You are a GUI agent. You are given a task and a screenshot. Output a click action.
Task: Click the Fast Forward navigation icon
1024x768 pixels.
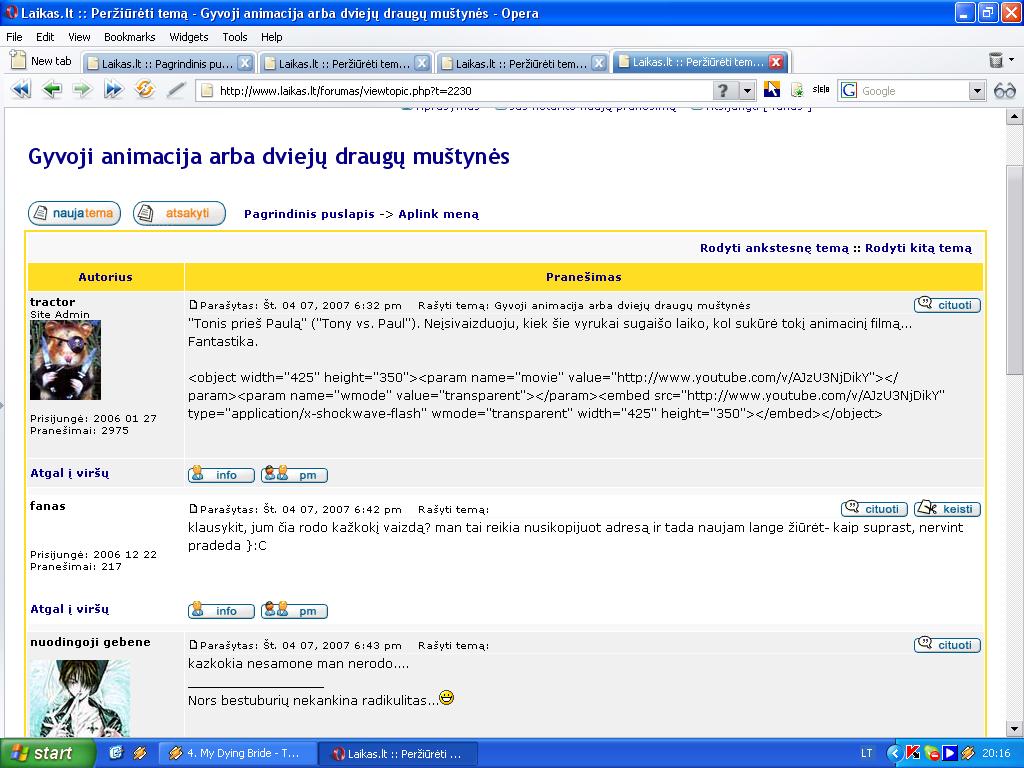pos(114,90)
